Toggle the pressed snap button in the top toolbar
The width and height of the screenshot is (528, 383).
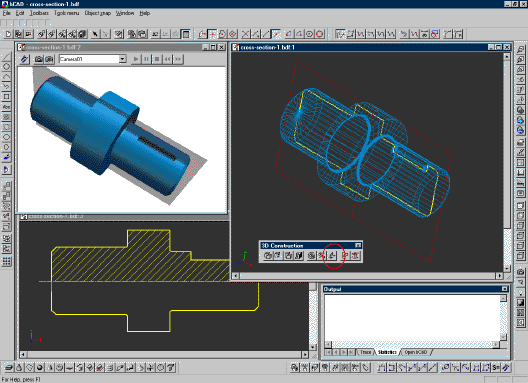point(212,34)
